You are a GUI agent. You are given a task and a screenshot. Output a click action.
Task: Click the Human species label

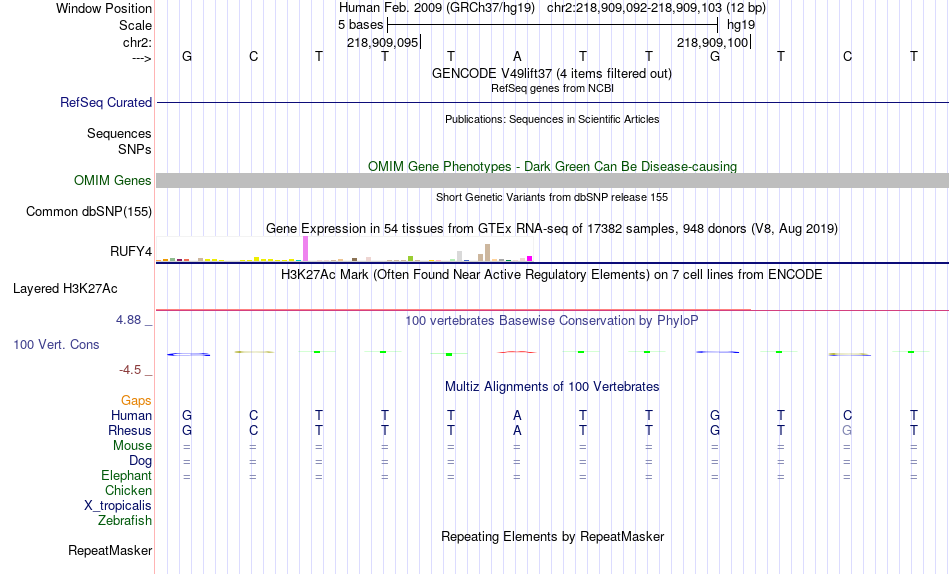(x=131, y=416)
